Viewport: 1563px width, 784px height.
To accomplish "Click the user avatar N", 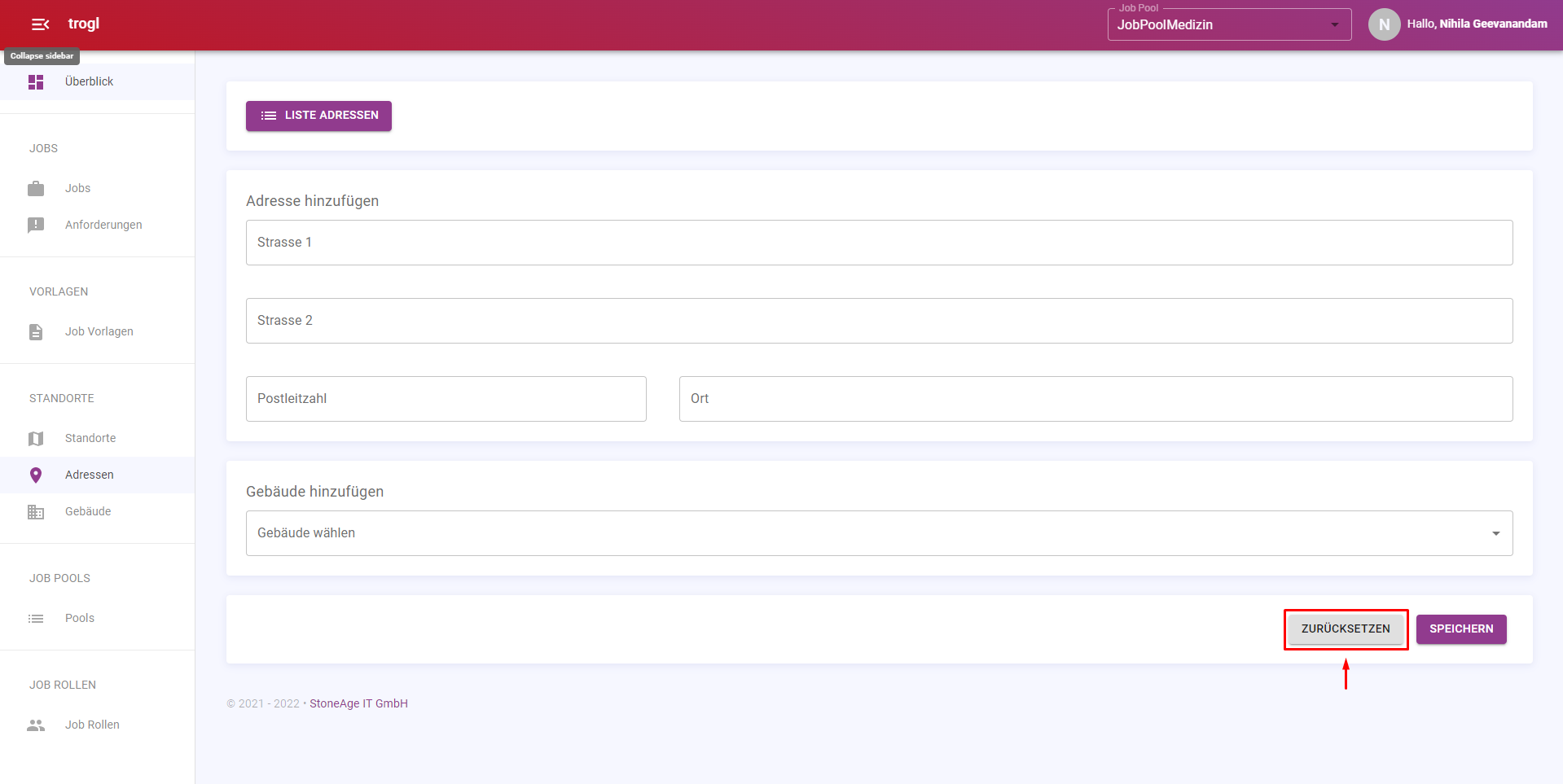I will [x=1384, y=24].
